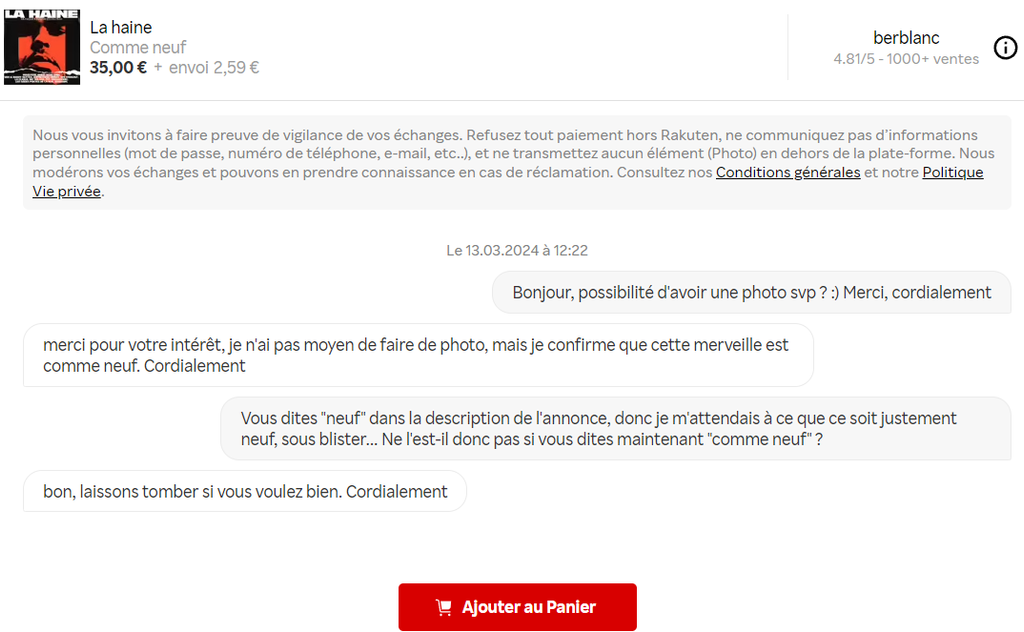The image size is (1024, 632).
Task: Click the Comme neuf condition label
Action: (x=138, y=48)
